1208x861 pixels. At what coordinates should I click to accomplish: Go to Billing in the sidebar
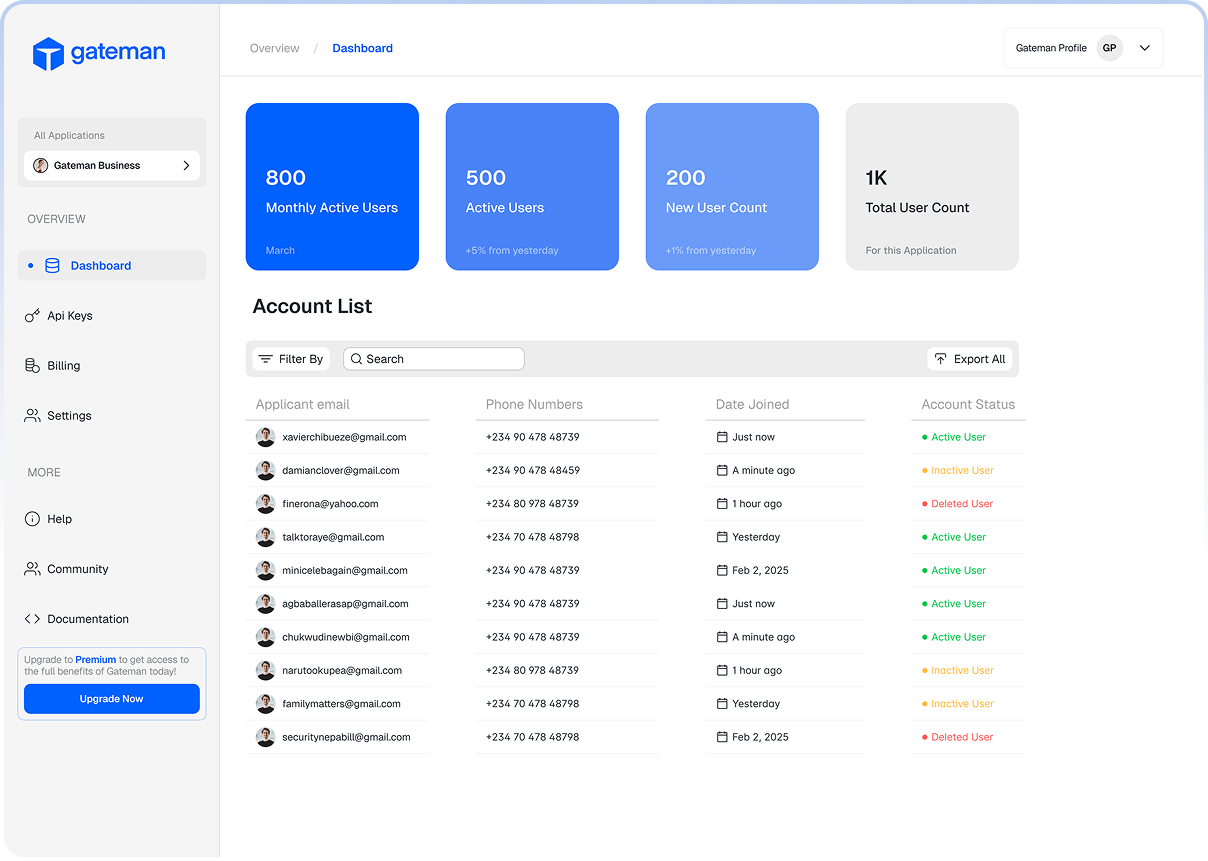coord(64,366)
